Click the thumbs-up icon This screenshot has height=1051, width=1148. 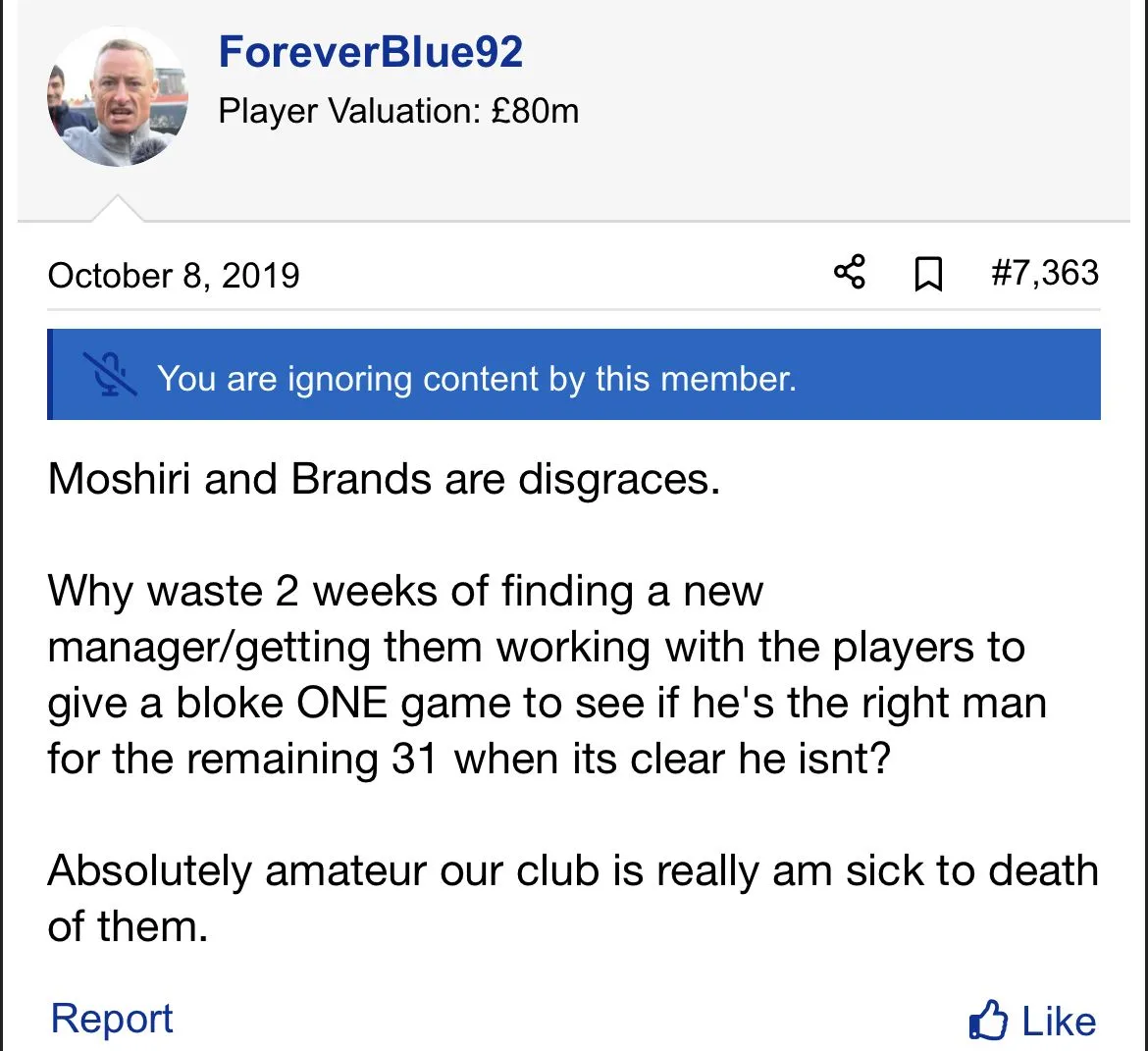pos(988,1021)
